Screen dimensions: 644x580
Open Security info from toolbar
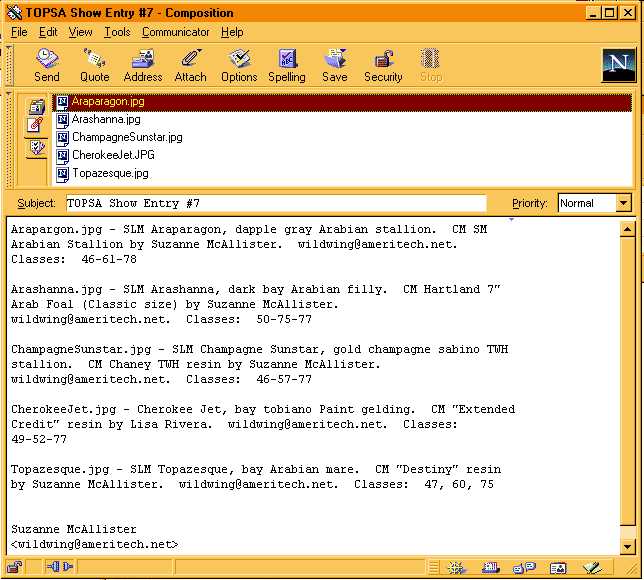(383, 66)
